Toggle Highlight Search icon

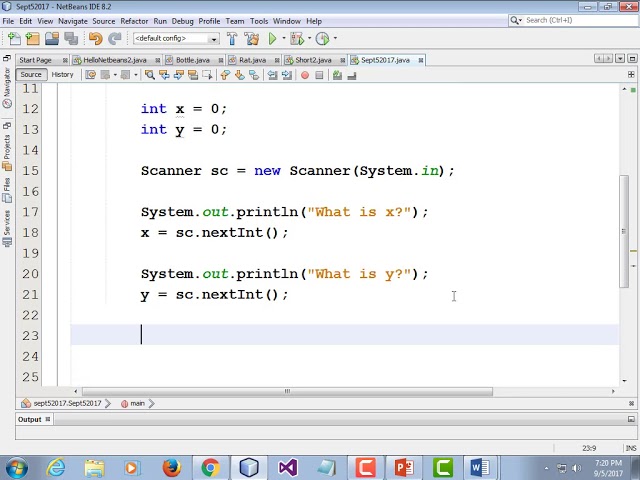(x=193, y=75)
